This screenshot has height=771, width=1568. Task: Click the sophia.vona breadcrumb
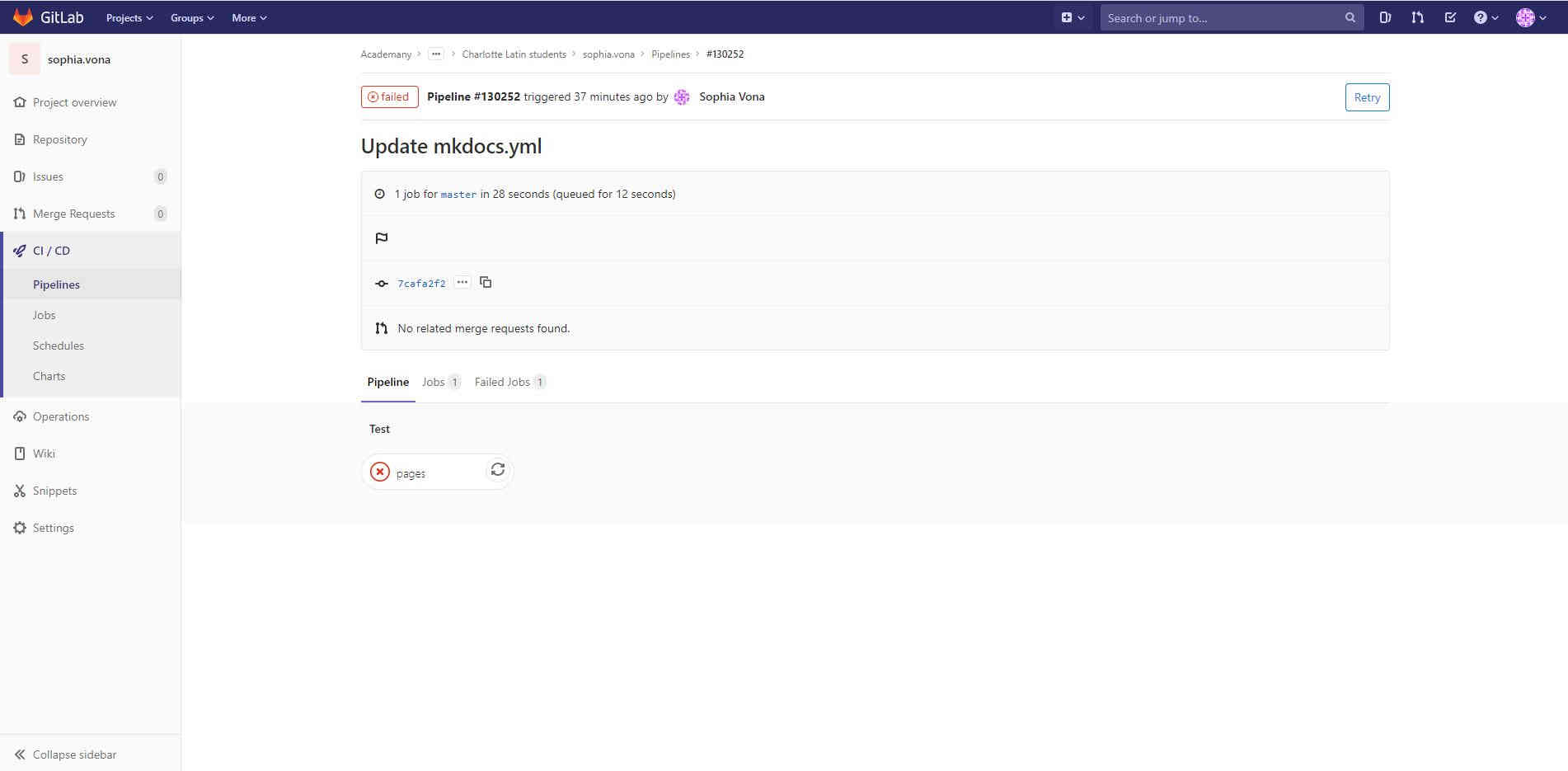[x=608, y=54]
